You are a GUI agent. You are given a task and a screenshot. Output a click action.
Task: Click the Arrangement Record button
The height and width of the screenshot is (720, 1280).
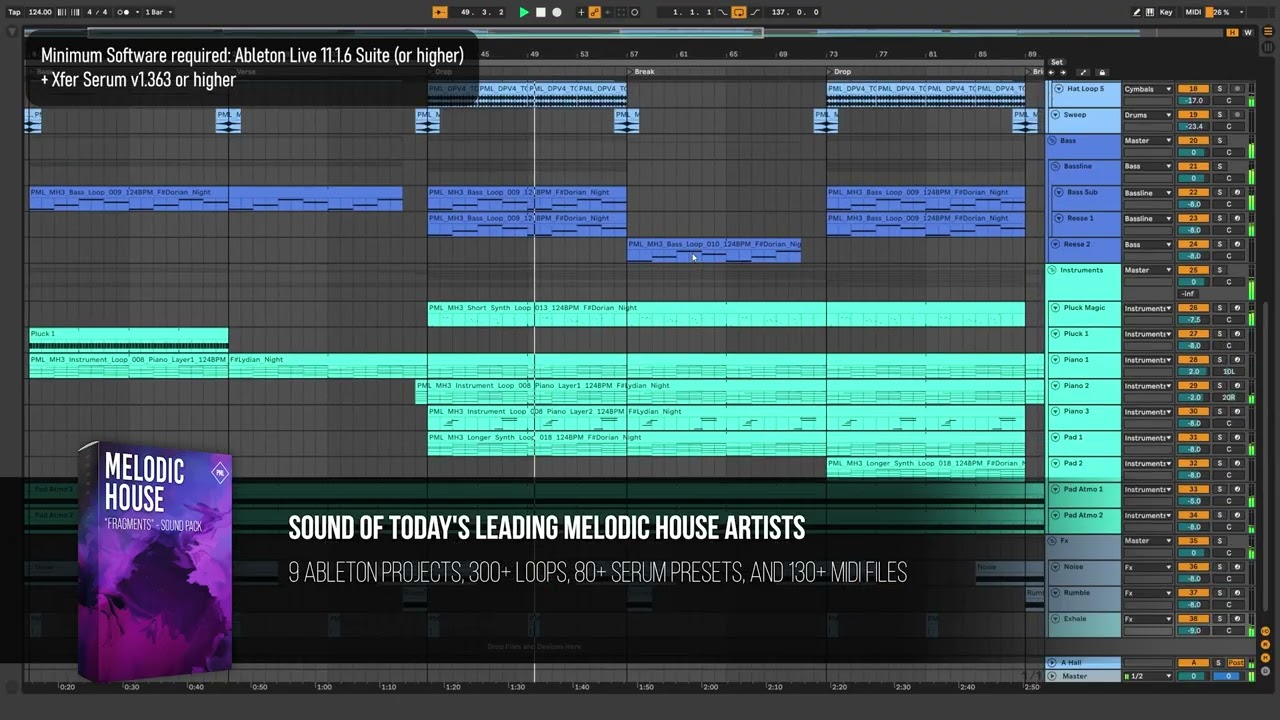click(x=557, y=12)
